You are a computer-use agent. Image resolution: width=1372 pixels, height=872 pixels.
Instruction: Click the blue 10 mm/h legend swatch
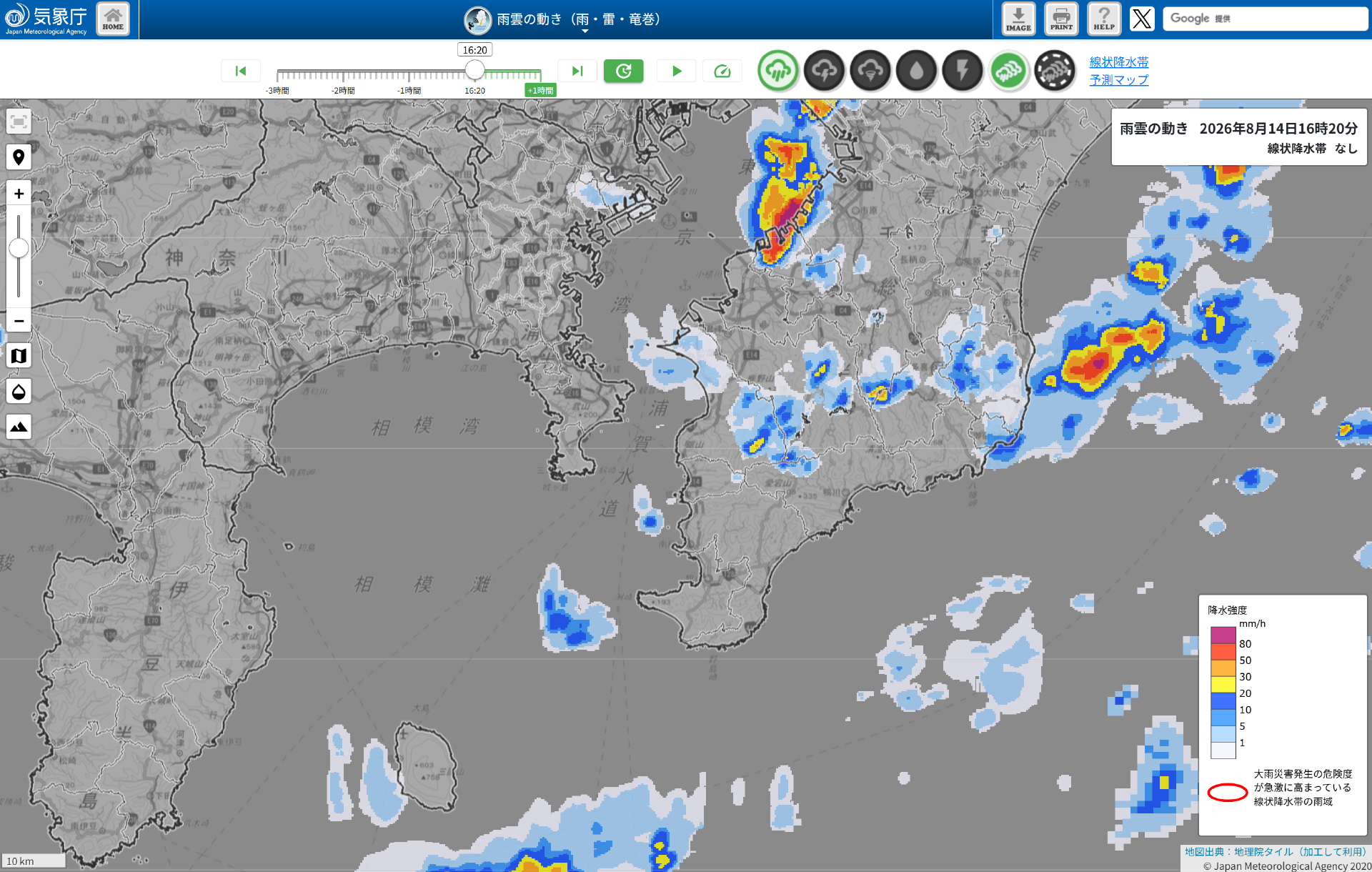[1223, 701]
